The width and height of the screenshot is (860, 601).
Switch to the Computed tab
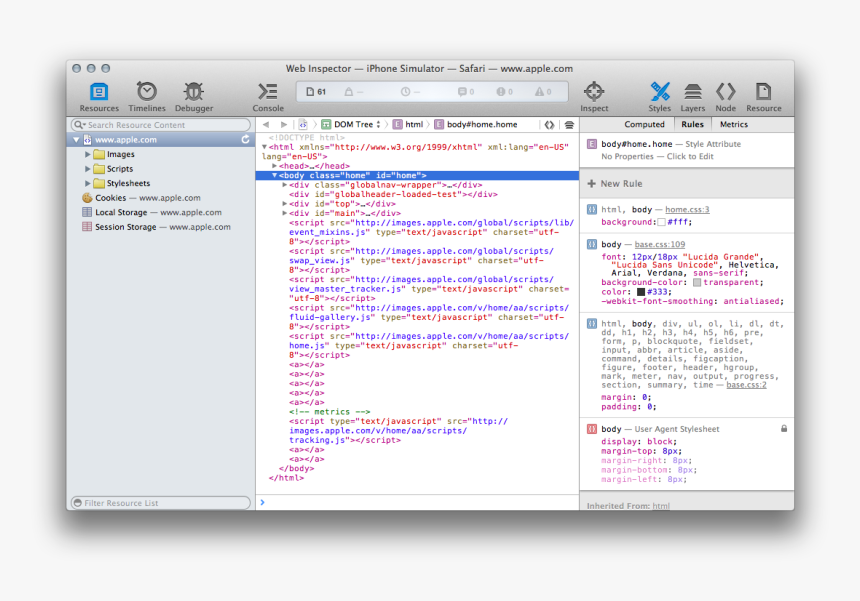click(x=644, y=124)
